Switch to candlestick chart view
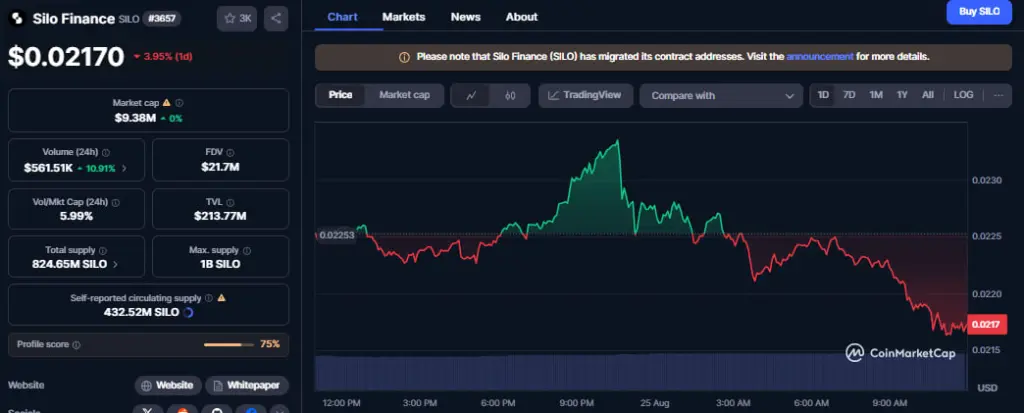The height and width of the screenshot is (413, 1024). click(510, 95)
